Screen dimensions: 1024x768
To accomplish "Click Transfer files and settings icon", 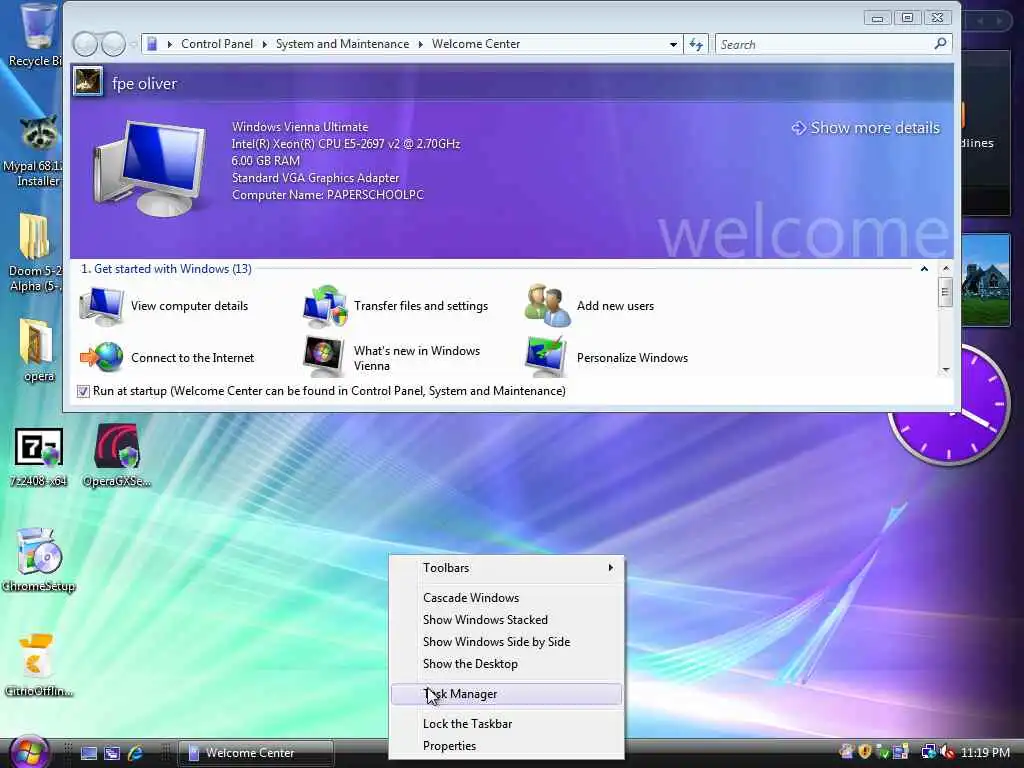I will coord(325,306).
